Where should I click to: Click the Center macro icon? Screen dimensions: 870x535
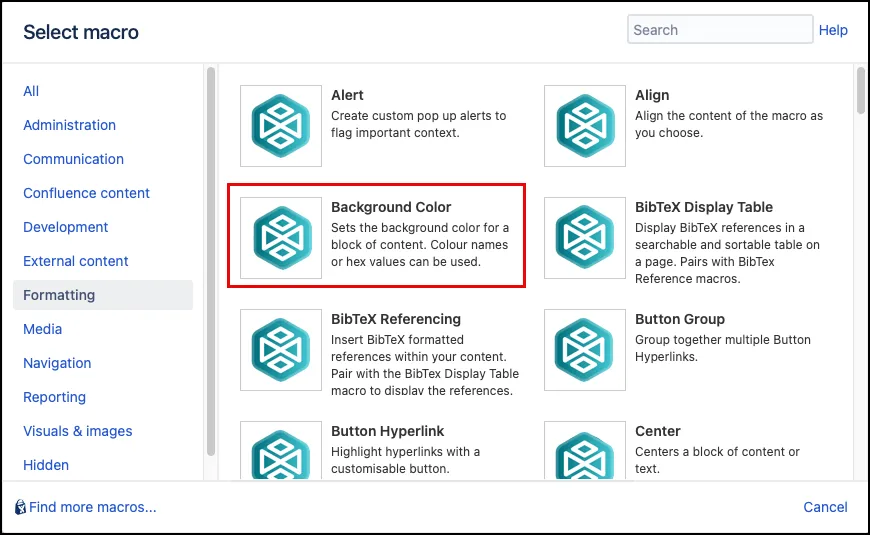coord(585,450)
